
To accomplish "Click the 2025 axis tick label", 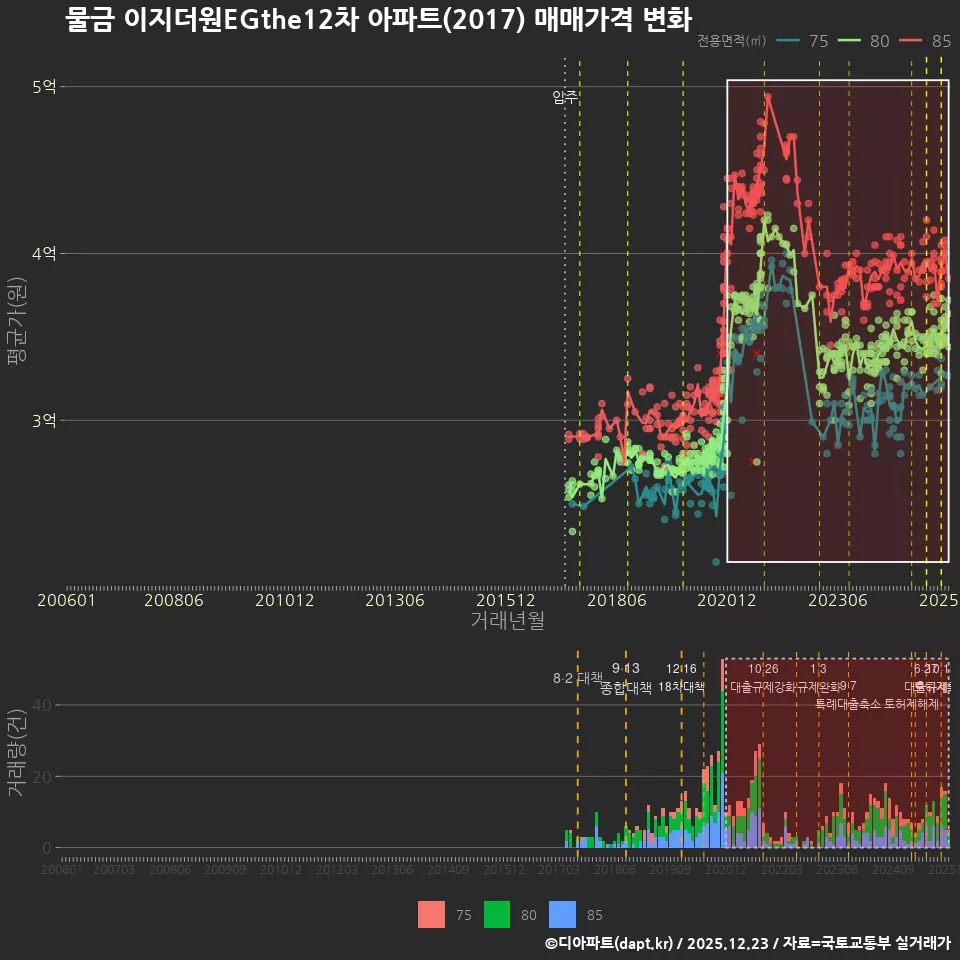I will (940, 600).
